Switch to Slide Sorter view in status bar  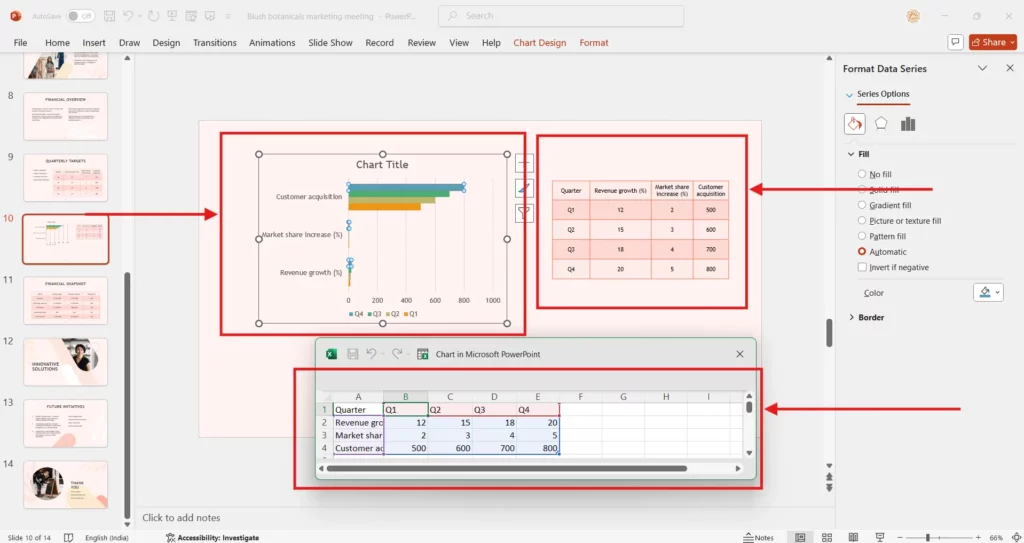pyautogui.click(x=825, y=537)
